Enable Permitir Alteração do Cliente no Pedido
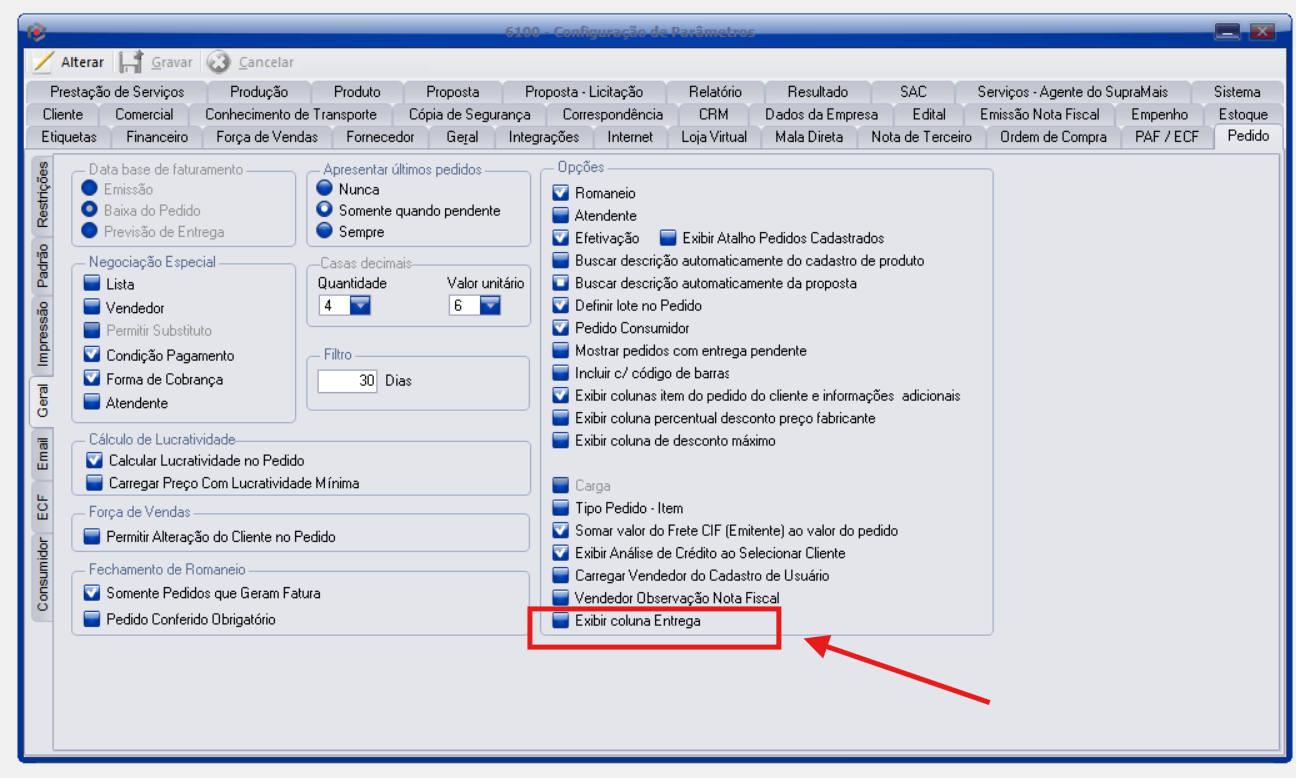This screenshot has width=1296, height=778. coord(93,537)
